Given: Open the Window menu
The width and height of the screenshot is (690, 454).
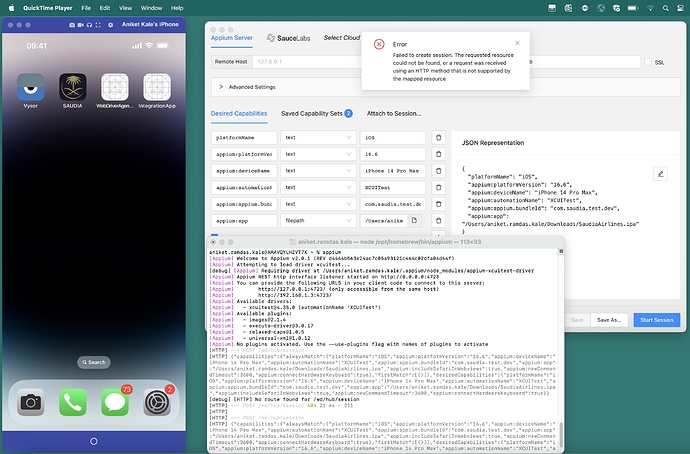Looking at the screenshot, I should point(151,8).
